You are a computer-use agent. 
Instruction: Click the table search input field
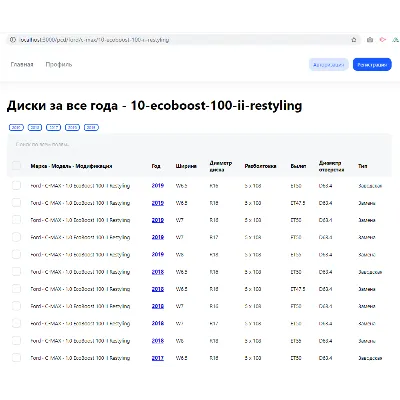pos(199,145)
